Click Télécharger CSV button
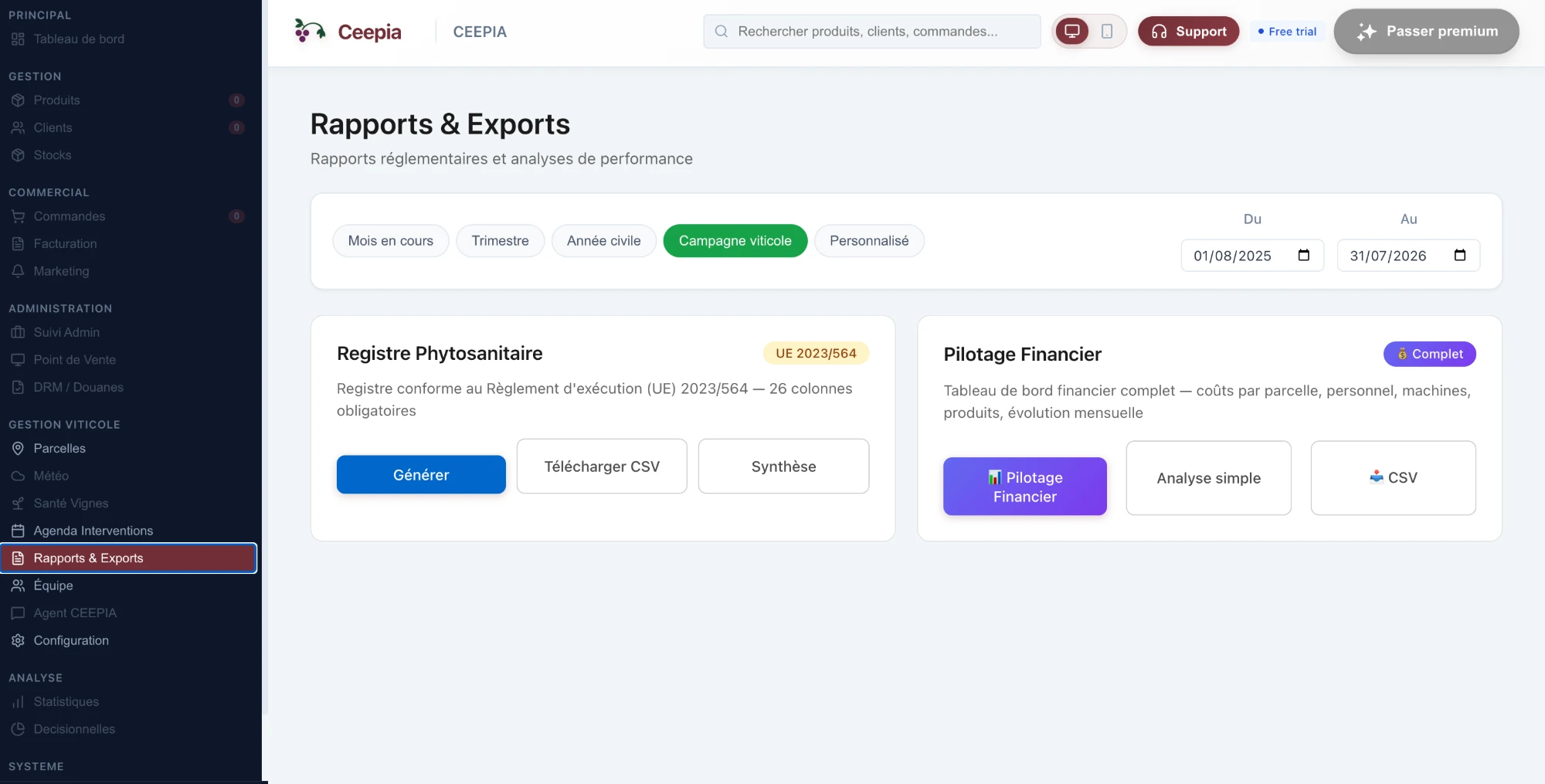 click(x=602, y=467)
